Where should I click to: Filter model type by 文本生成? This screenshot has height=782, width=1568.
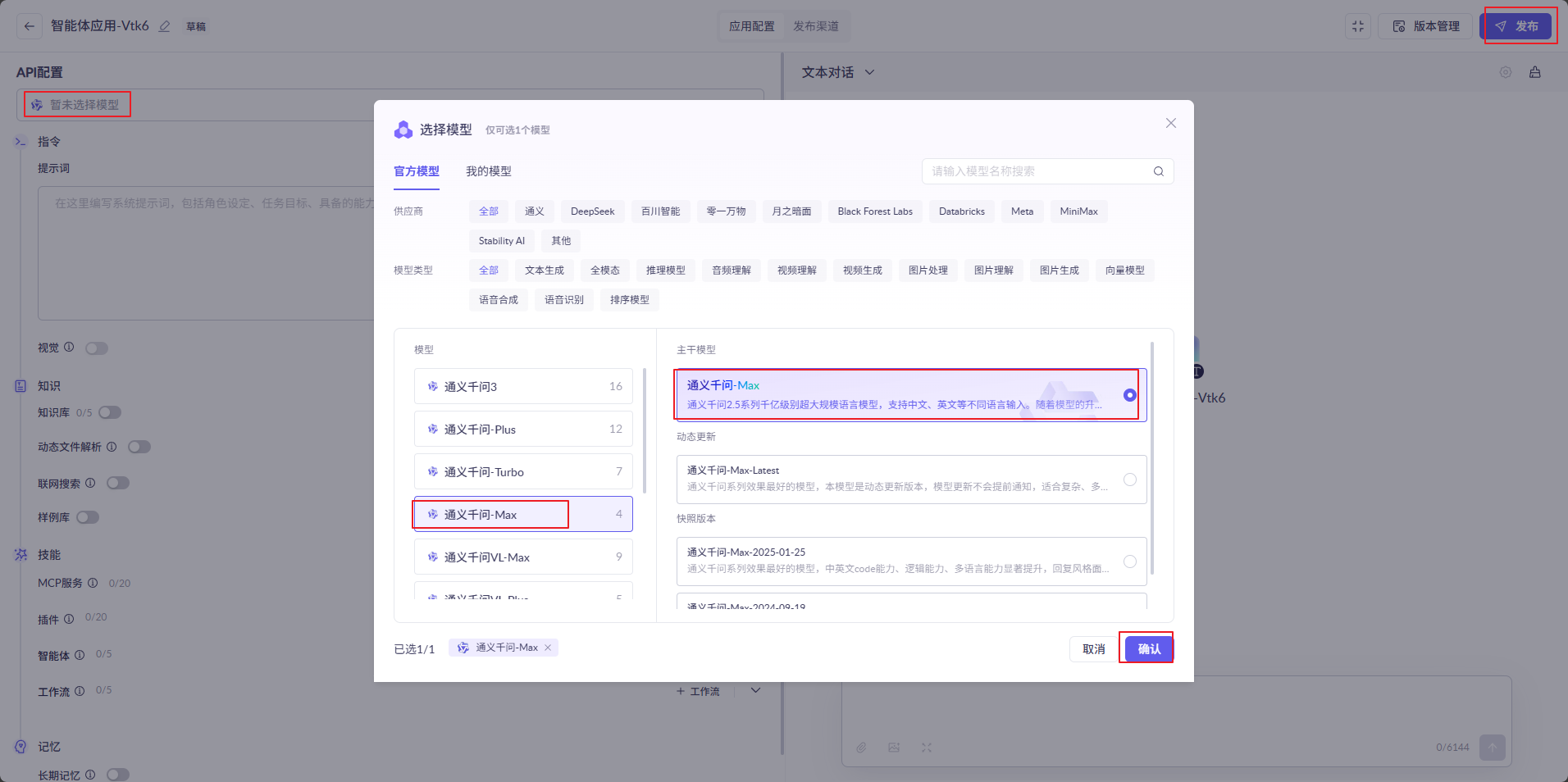pos(545,271)
